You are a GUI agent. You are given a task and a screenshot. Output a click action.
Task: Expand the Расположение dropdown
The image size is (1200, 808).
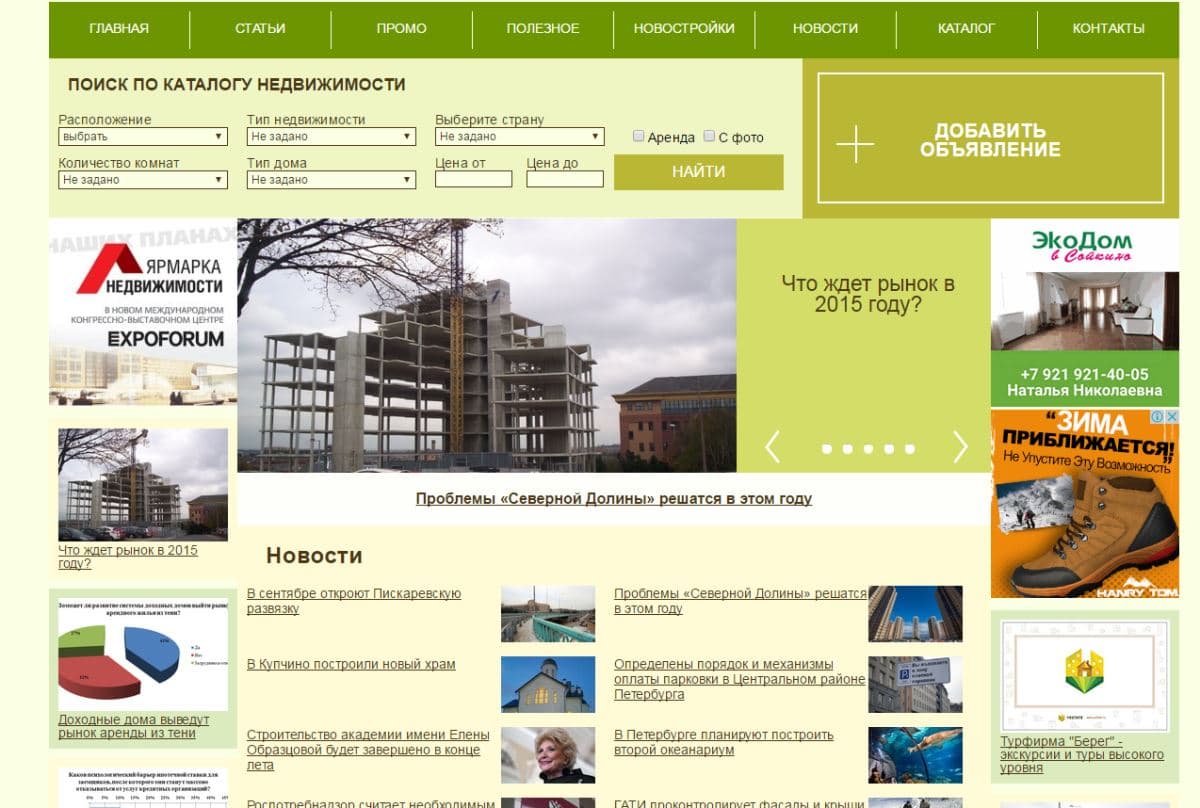143,137
